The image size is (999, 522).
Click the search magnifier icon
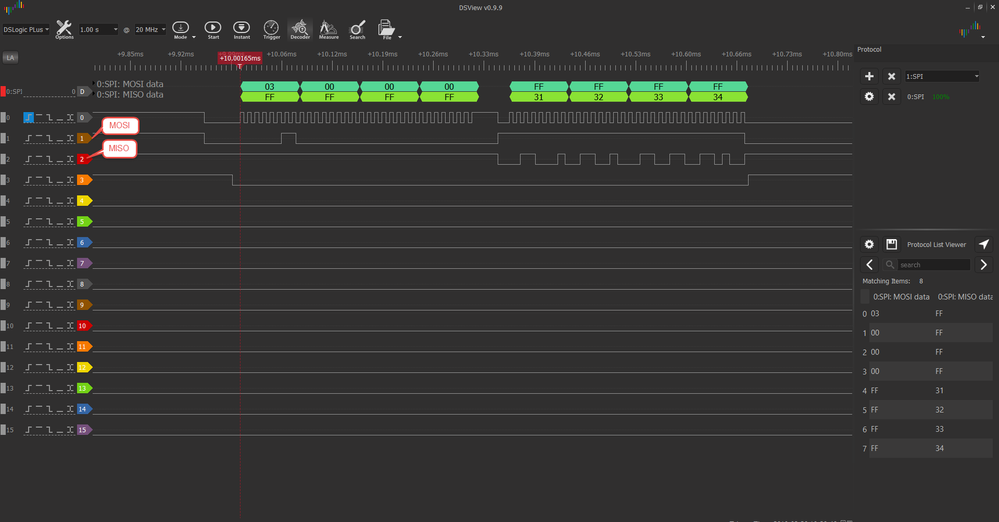click(x=889, y=265)
